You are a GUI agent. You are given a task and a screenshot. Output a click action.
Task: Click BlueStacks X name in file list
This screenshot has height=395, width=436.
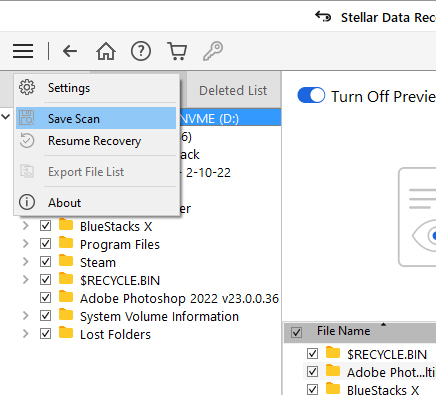point(383,389)
